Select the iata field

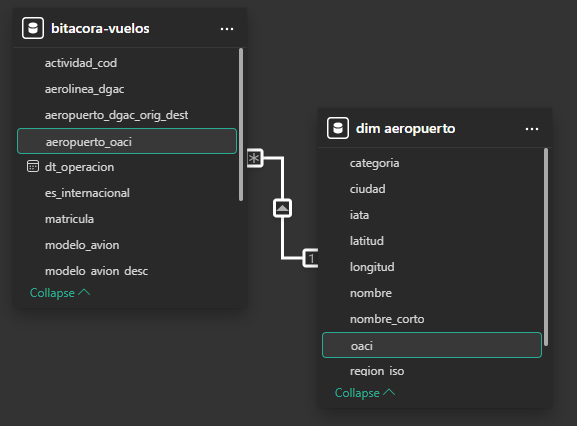432,215
